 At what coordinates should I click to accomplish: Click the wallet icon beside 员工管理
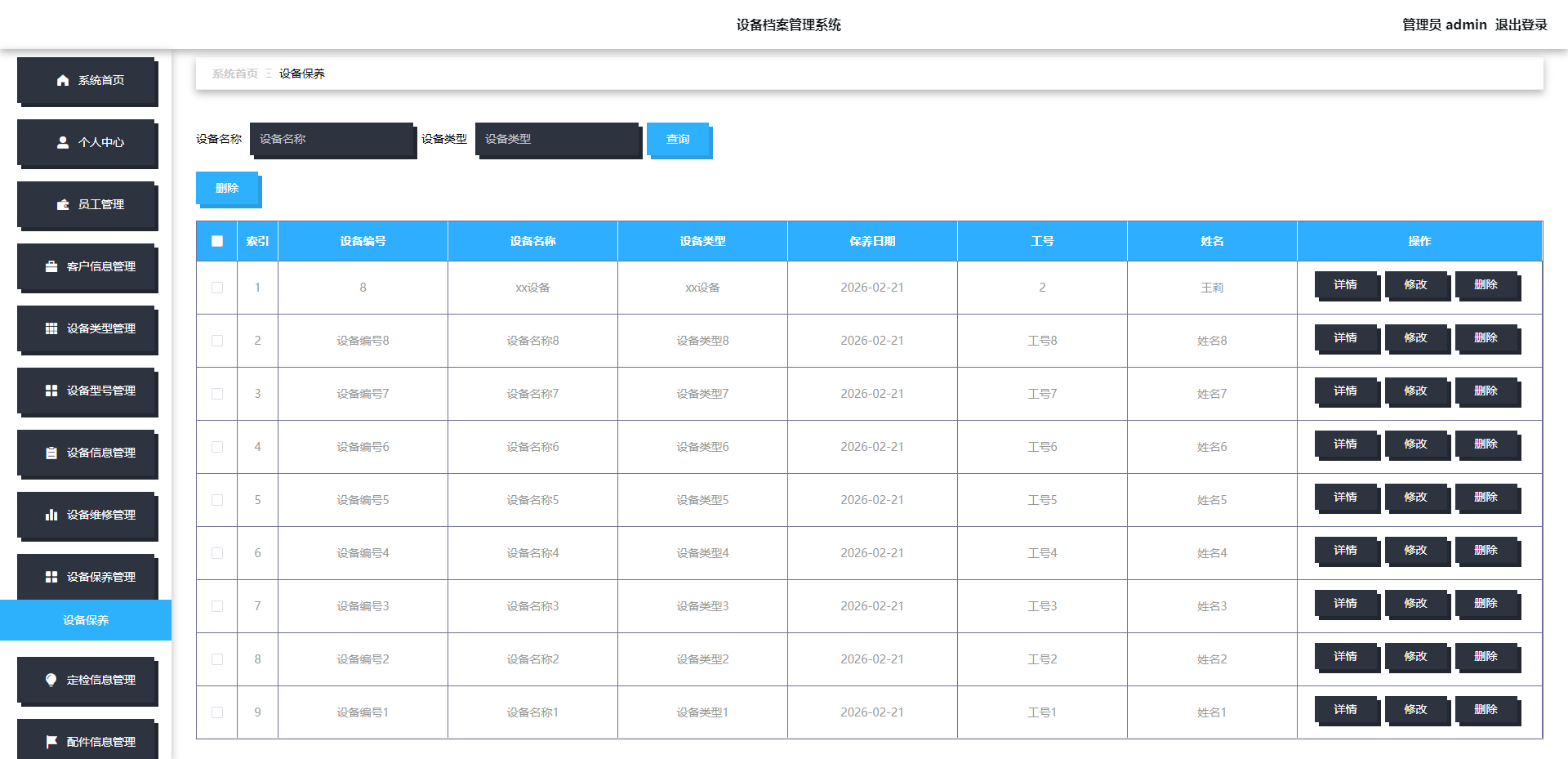coord(63,204)
